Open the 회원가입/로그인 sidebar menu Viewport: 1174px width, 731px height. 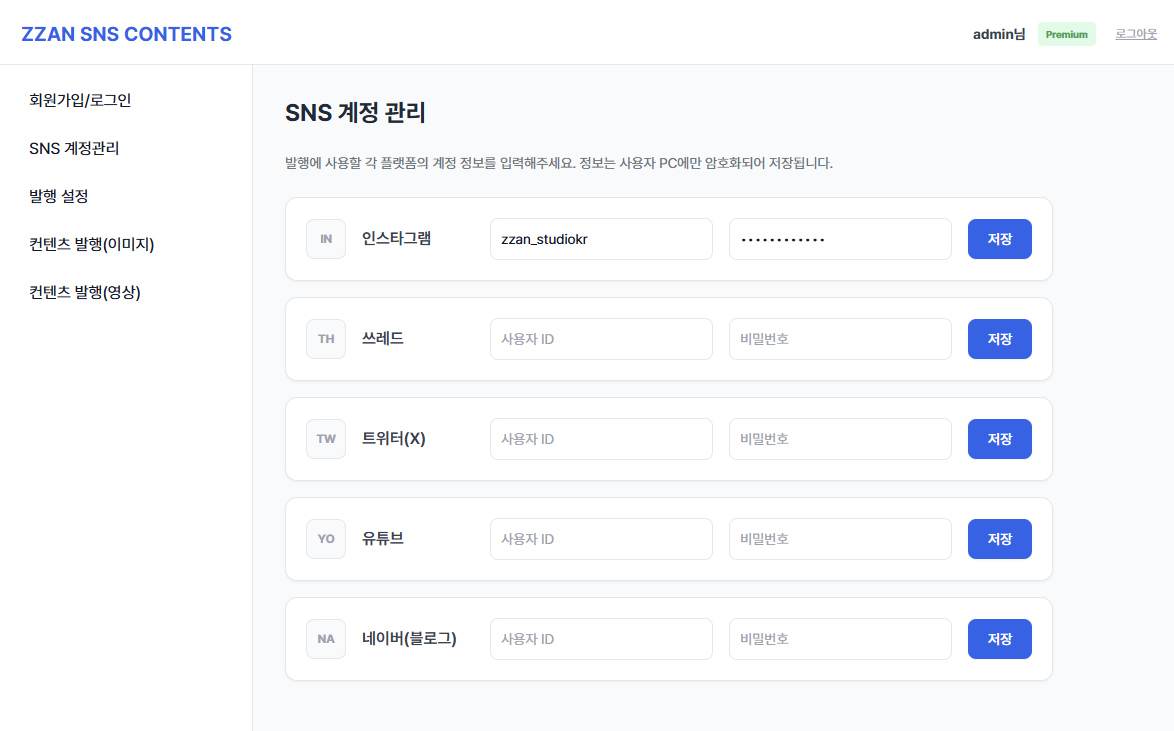point(80,100)
